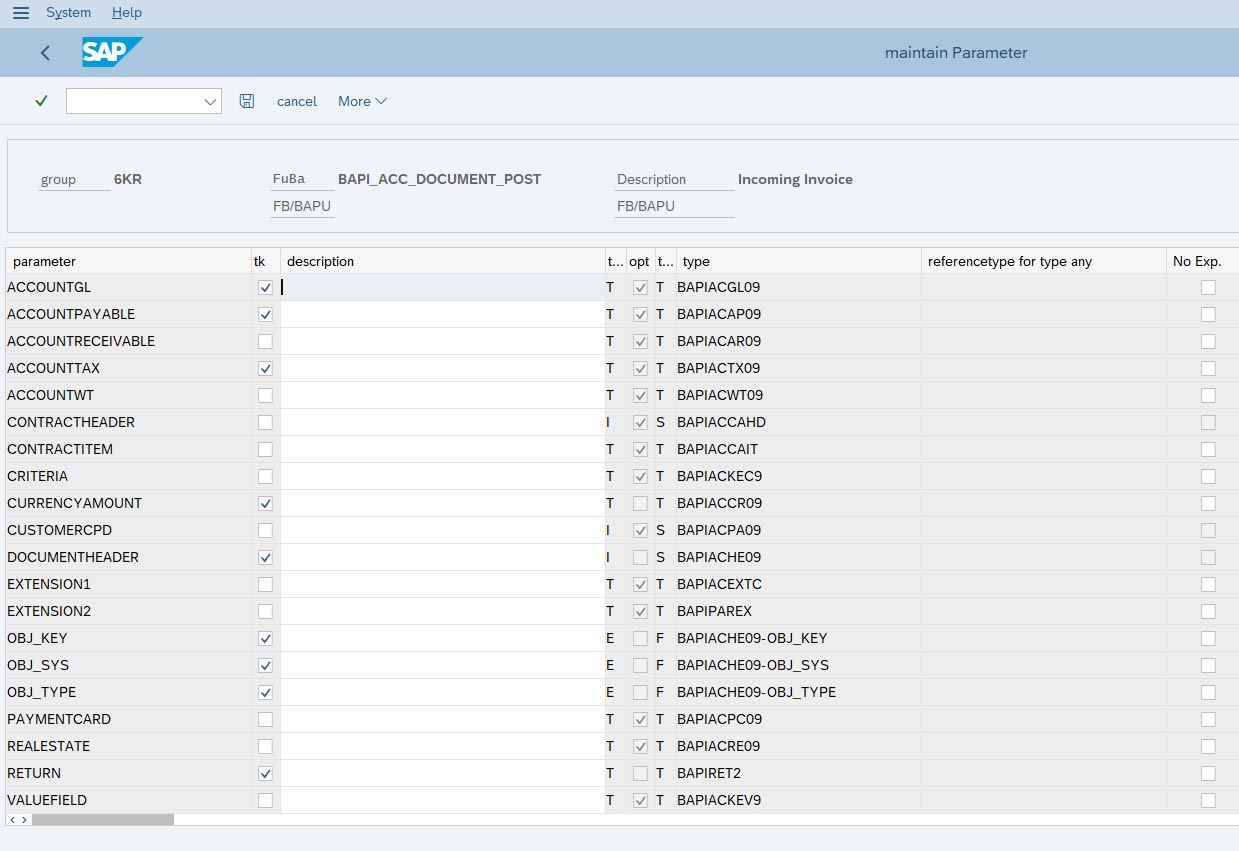Select the REALESTATE parameter cell
The image size is (1239, 851).
pyautogui.click(x=128, y=746)
